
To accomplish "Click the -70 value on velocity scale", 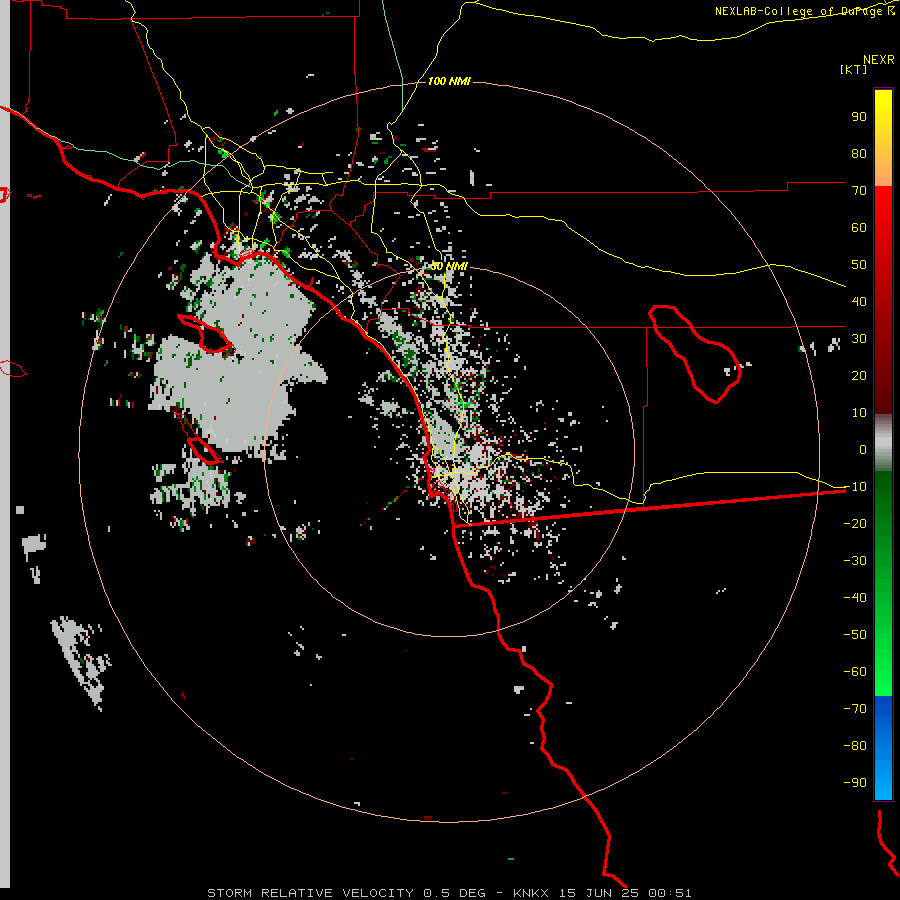I will pos(855,709).
